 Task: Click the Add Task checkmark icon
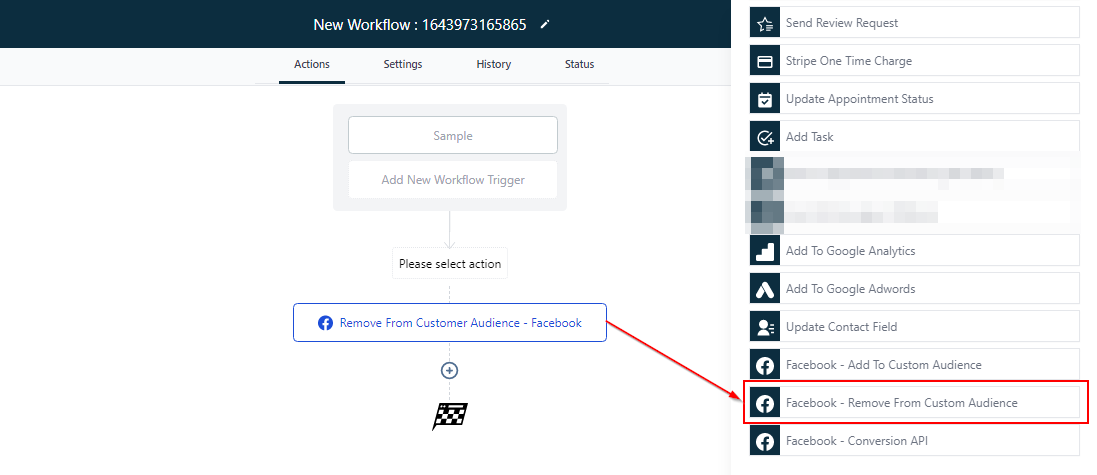[765, 137]
